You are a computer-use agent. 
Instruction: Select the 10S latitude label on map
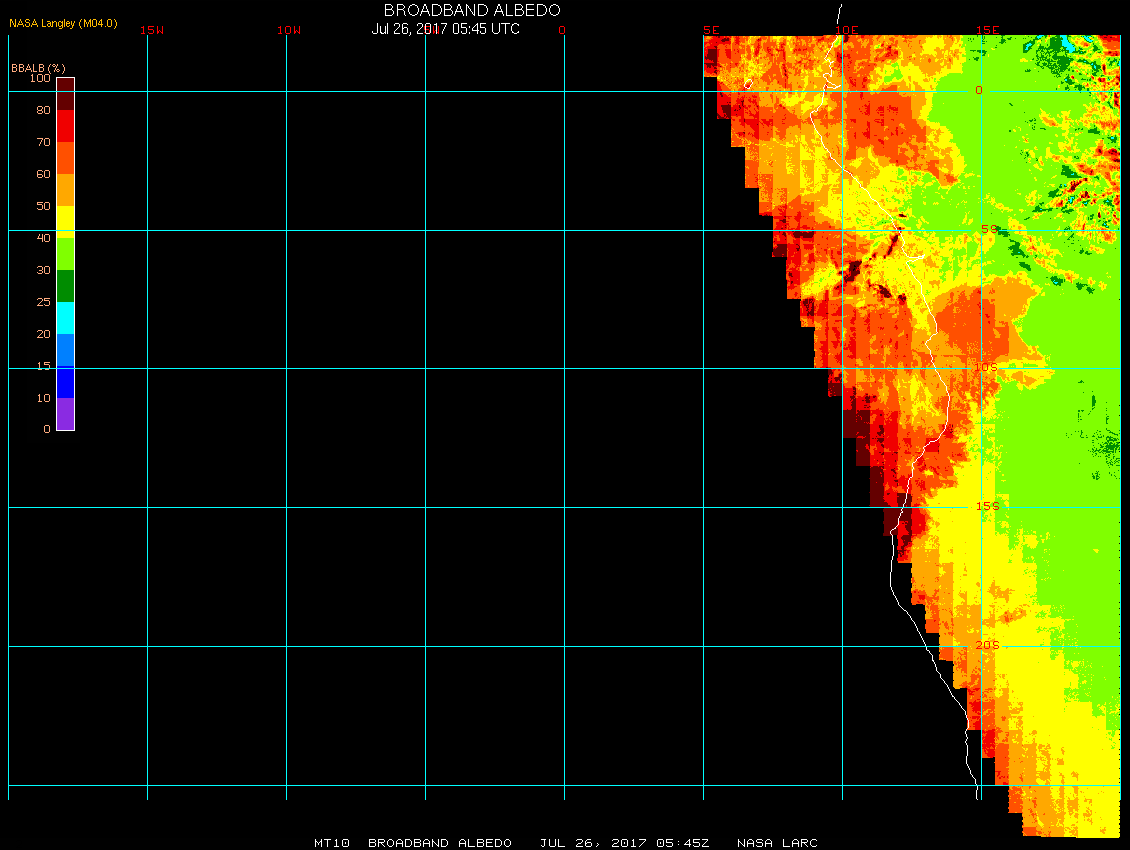pyautogui.click(x=986, y=368)
